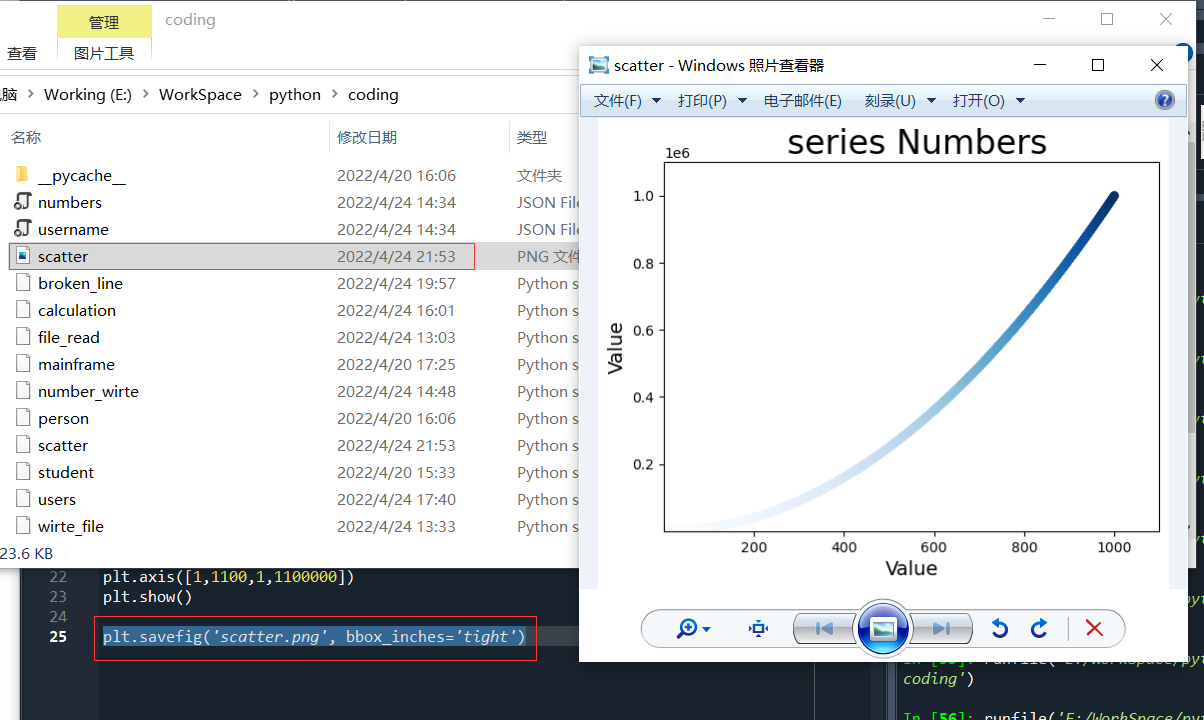The width and height of the screenshot is (1204, 720).
Task: Click the users file icon
Action: (x=22, y=499)
